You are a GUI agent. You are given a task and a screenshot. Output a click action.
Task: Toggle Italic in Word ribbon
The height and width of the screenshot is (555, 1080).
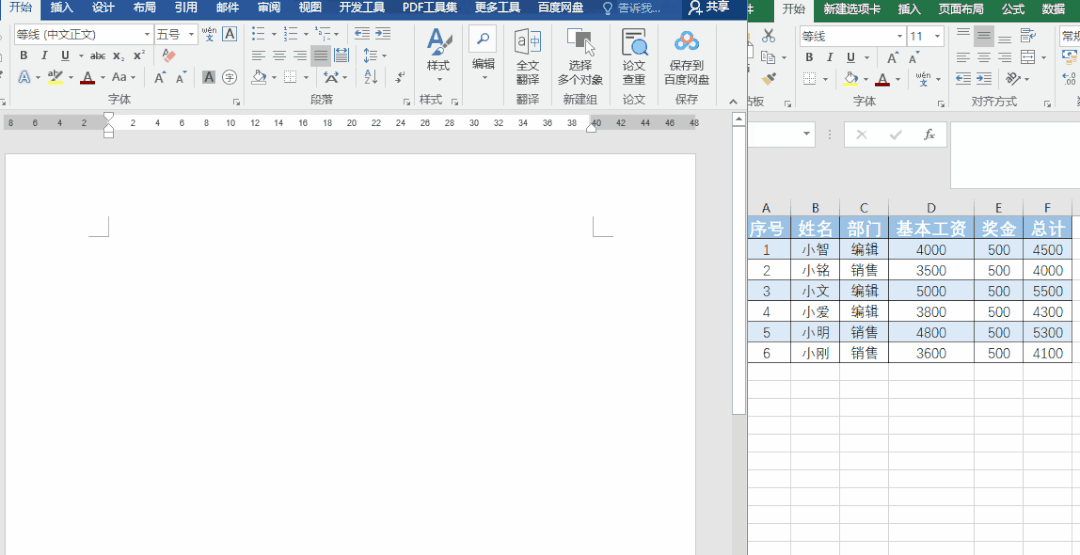(44, 56)
